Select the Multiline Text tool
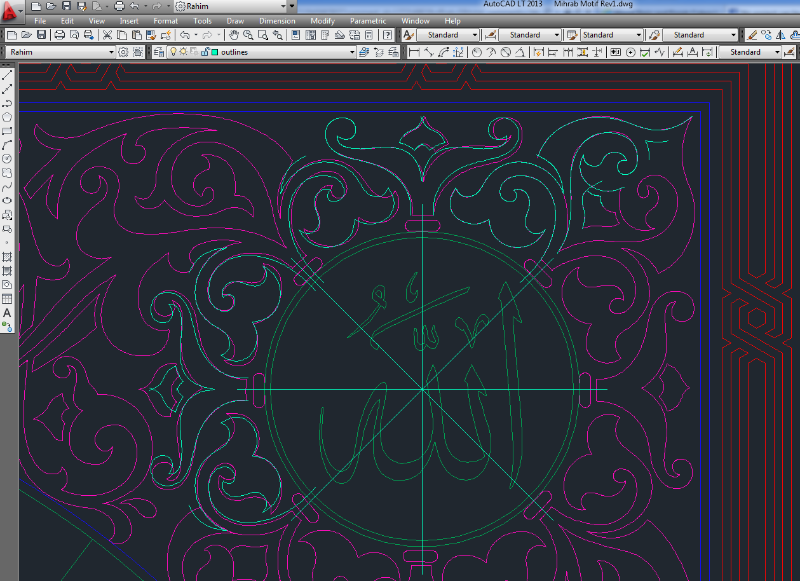This screenshot has height=581, width=800. click(x=7, y=312)
